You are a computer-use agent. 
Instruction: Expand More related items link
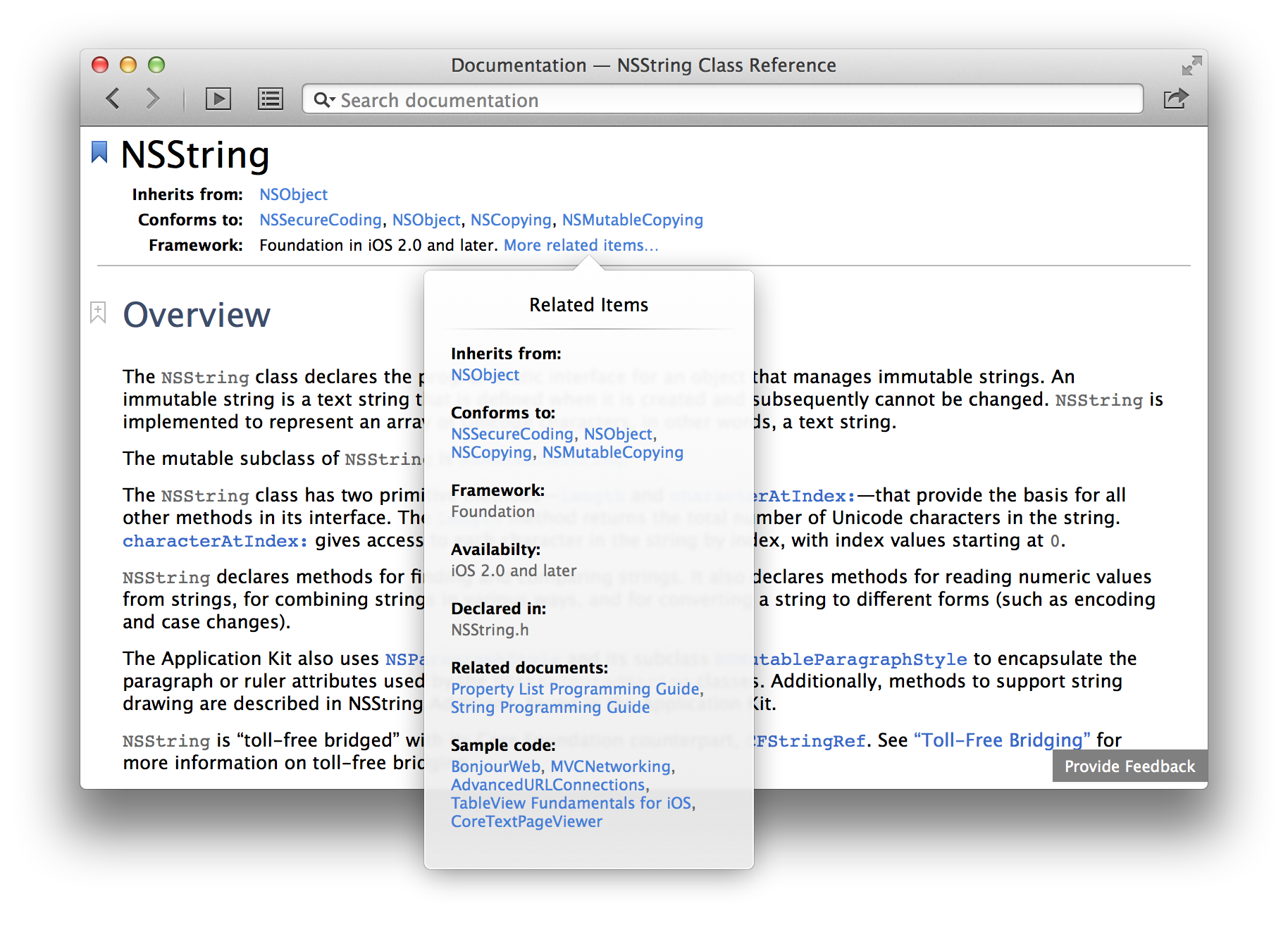581,245
